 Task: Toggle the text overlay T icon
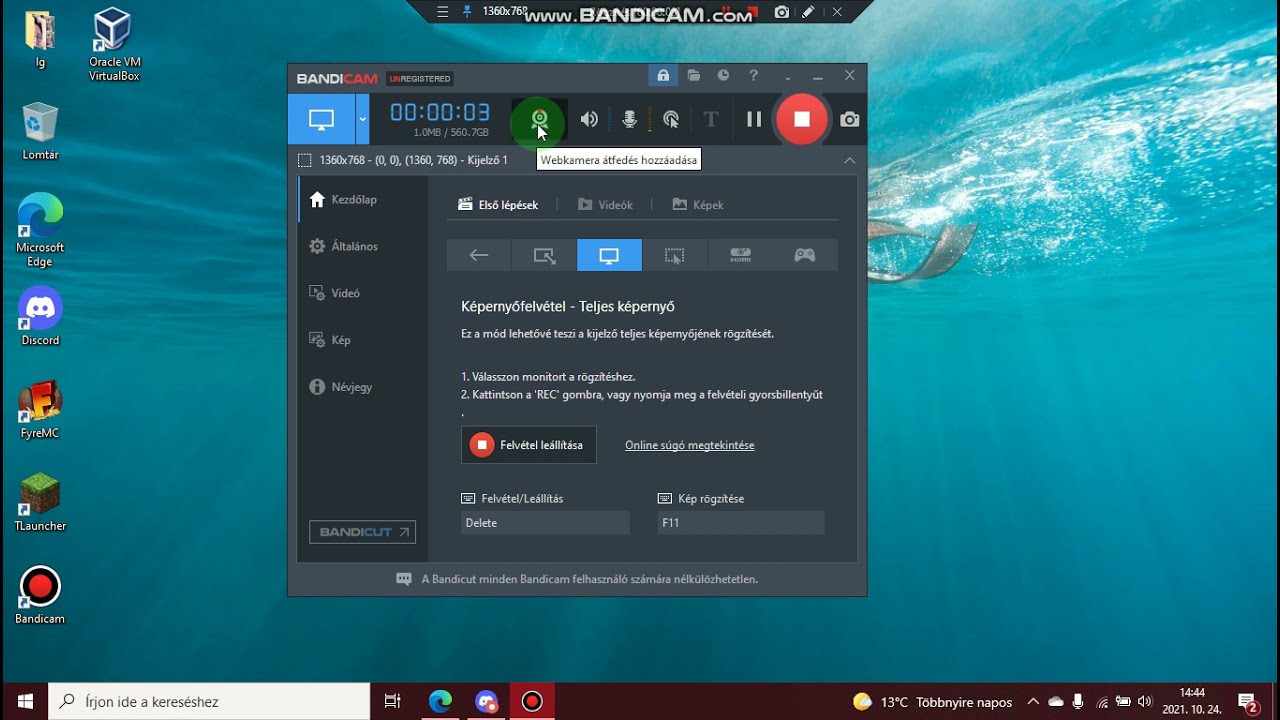(x=711, y=120)
